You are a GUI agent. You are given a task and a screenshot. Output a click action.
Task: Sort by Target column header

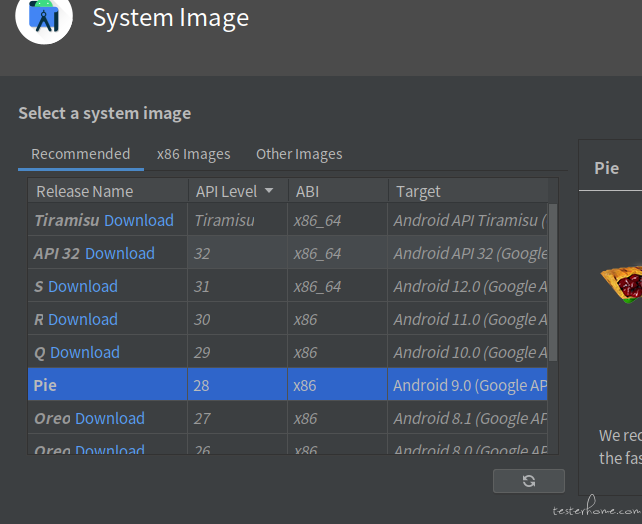click(x=468, y=191)
